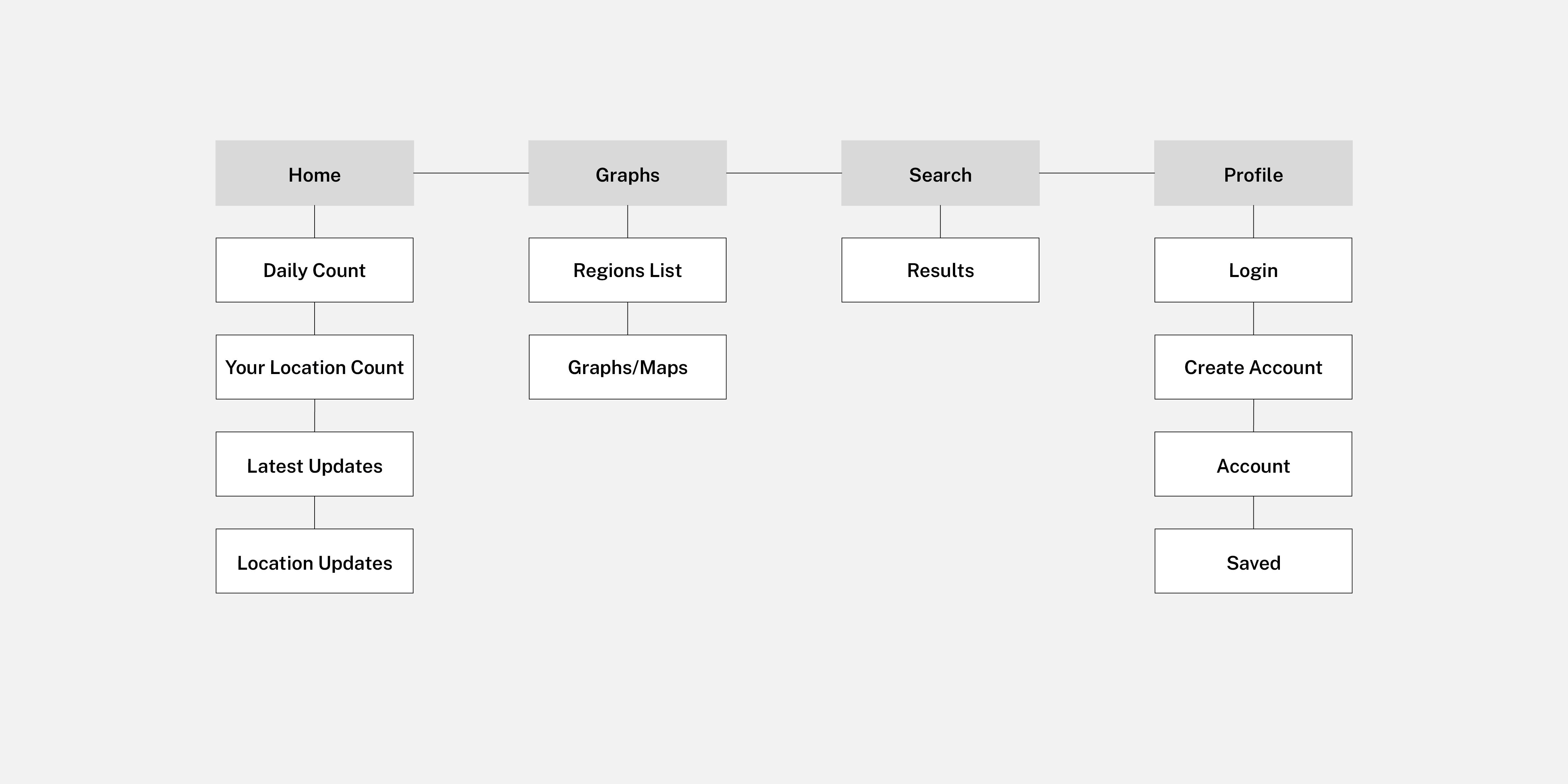The image size is (1568, 784).
Task: Select the Search header box
Action: pos(940,173)
